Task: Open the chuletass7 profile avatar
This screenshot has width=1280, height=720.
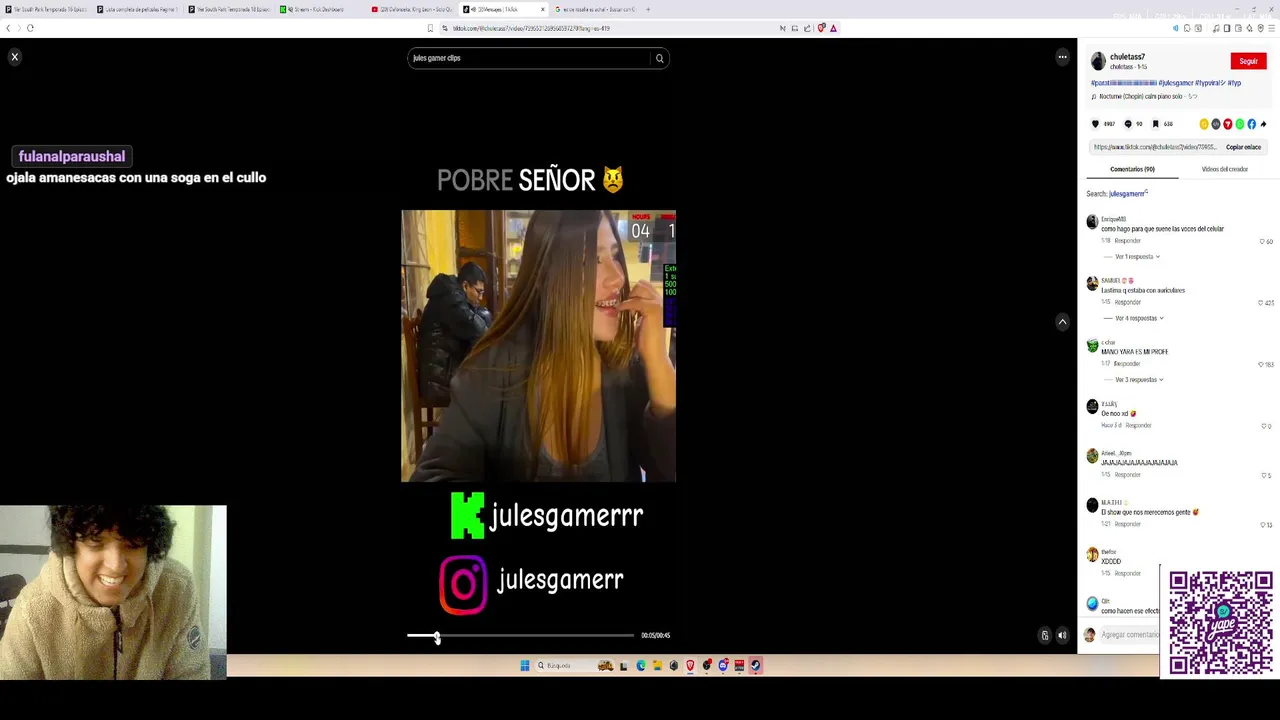Action: (x=1098, y=61)
